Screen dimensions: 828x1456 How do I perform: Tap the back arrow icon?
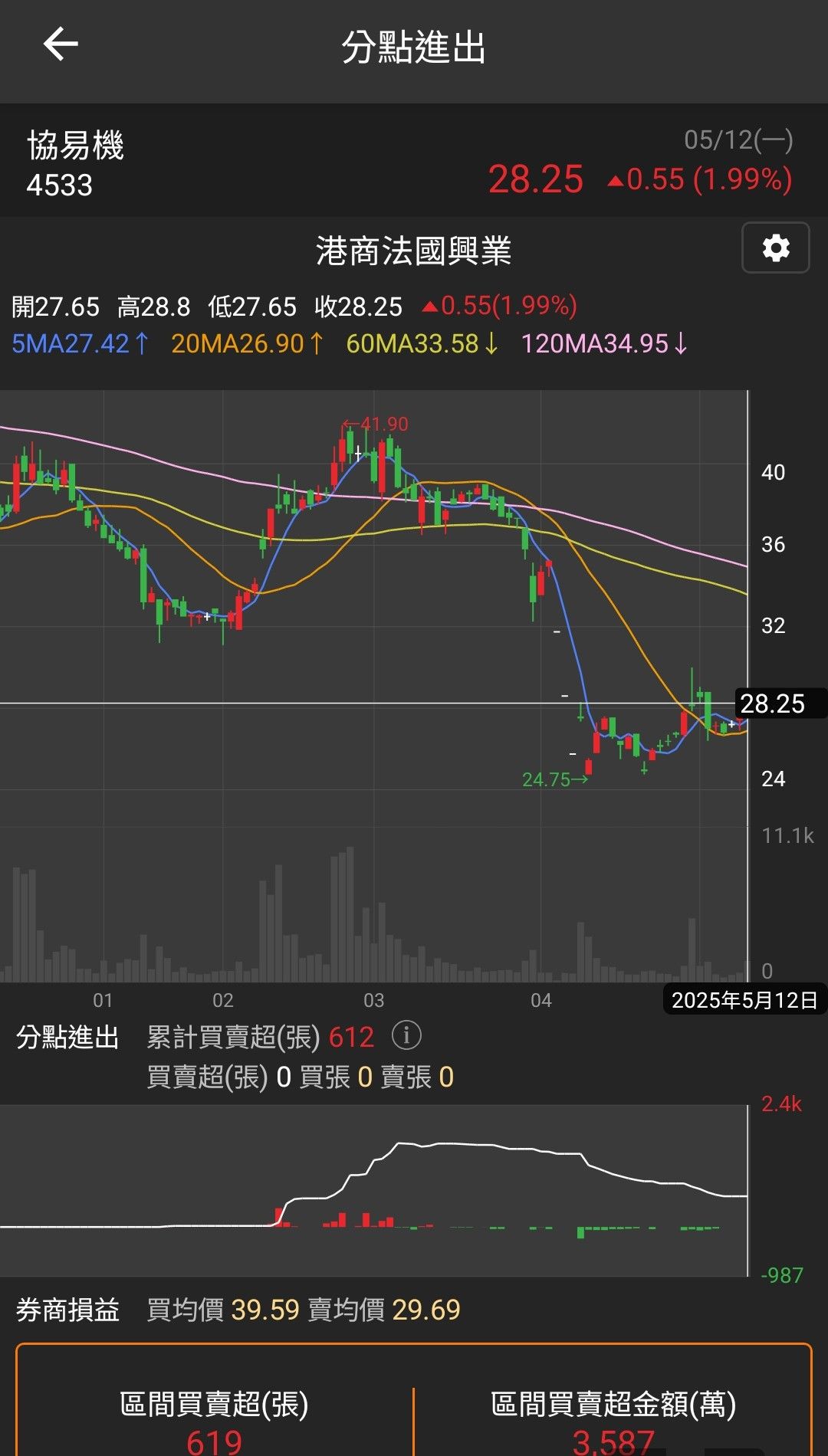tap(61, 44)
